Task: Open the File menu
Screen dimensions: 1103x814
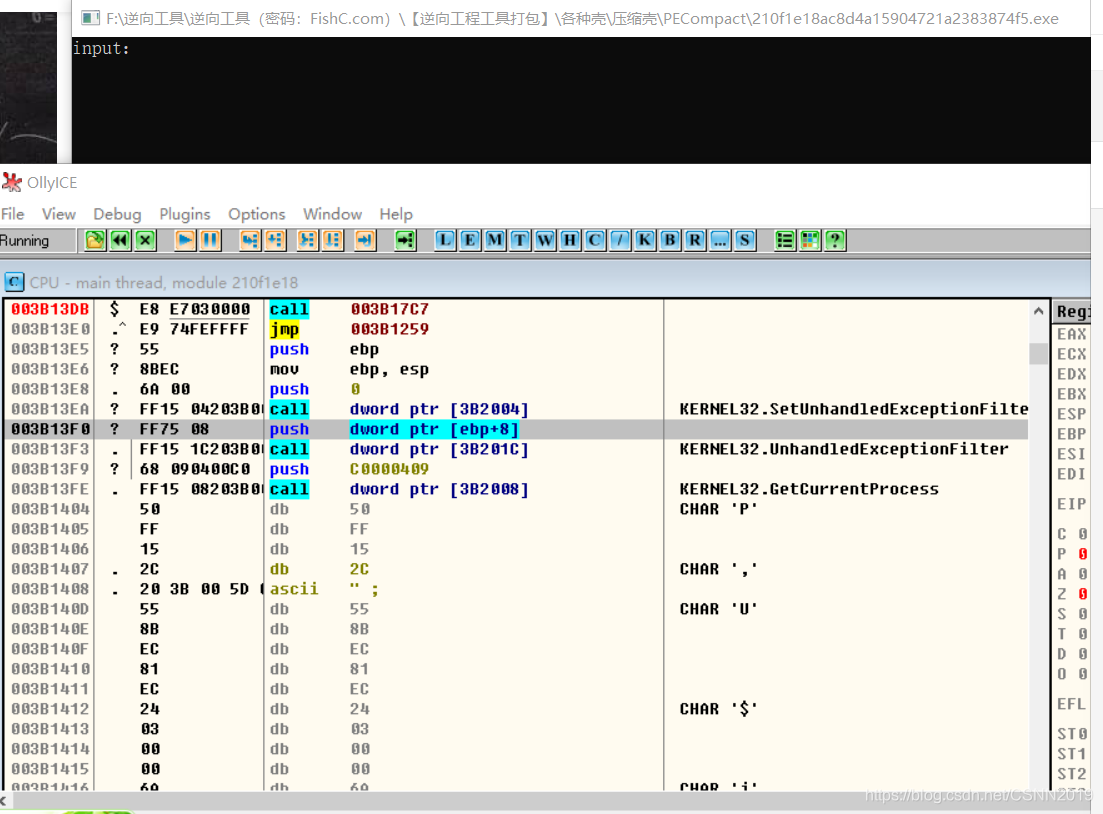Action: [13, 214]
